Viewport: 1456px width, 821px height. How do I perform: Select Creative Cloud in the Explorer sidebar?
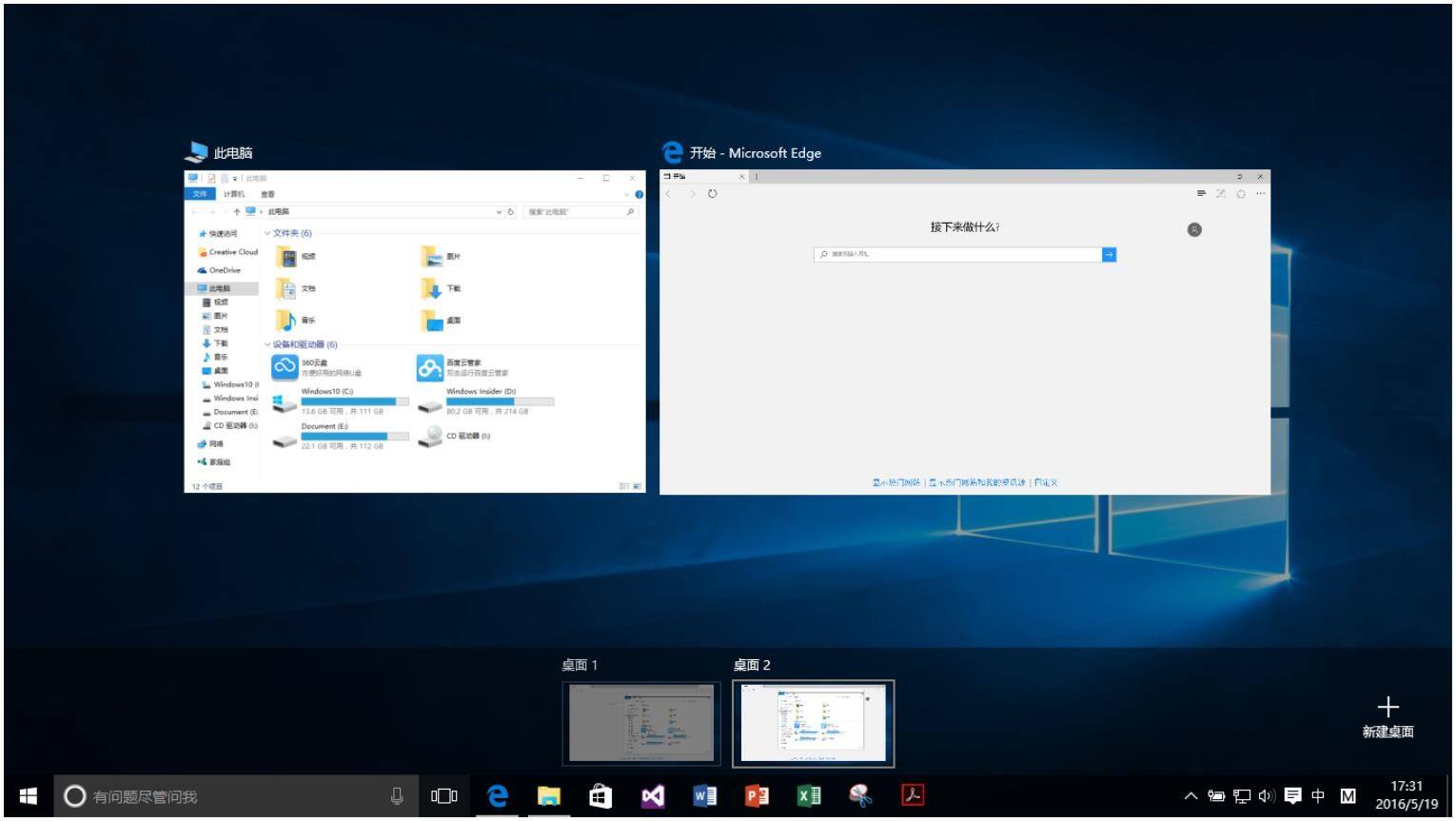point(227,252)
